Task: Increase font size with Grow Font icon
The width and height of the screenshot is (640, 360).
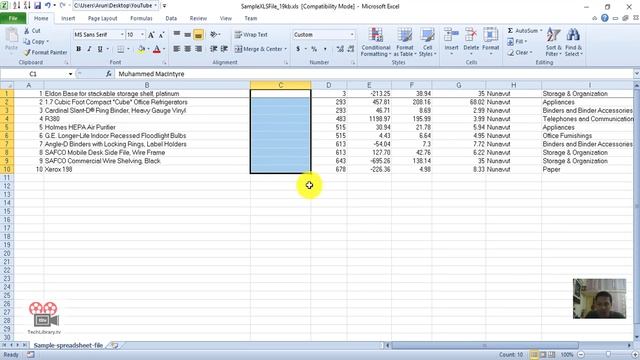Action: 151,35
